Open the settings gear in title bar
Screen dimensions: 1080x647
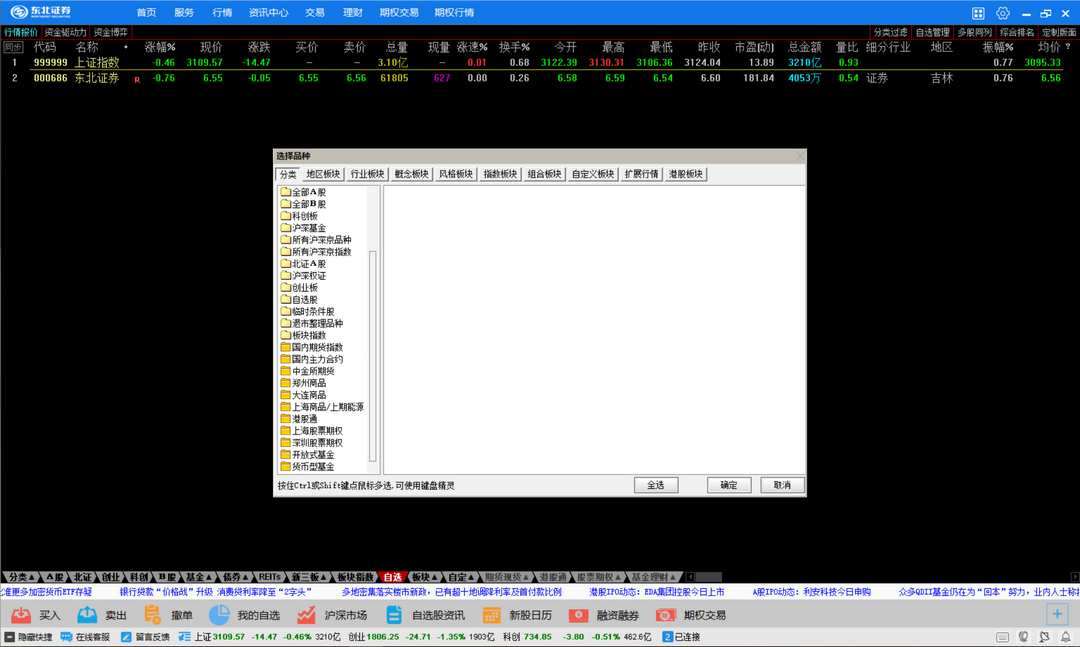coord(1002,13)
